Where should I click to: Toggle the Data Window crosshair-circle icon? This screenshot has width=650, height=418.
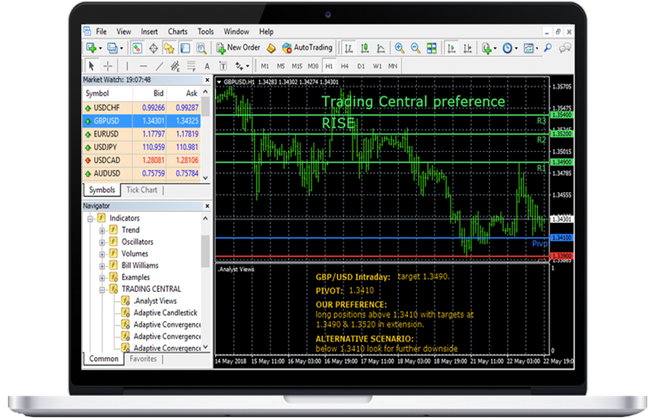point(153,48)
